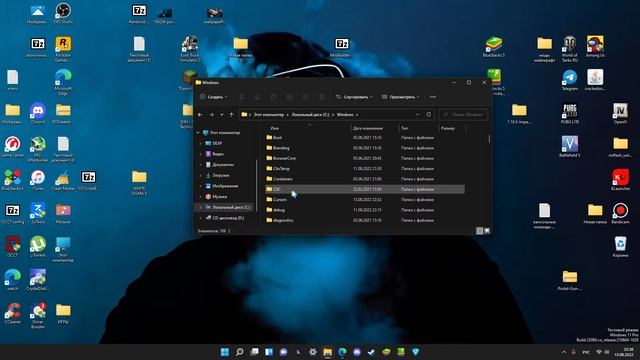640x360 pixels.
Task: Open the Создать (New) dropdown in Explorer
Action: (213, 97)
